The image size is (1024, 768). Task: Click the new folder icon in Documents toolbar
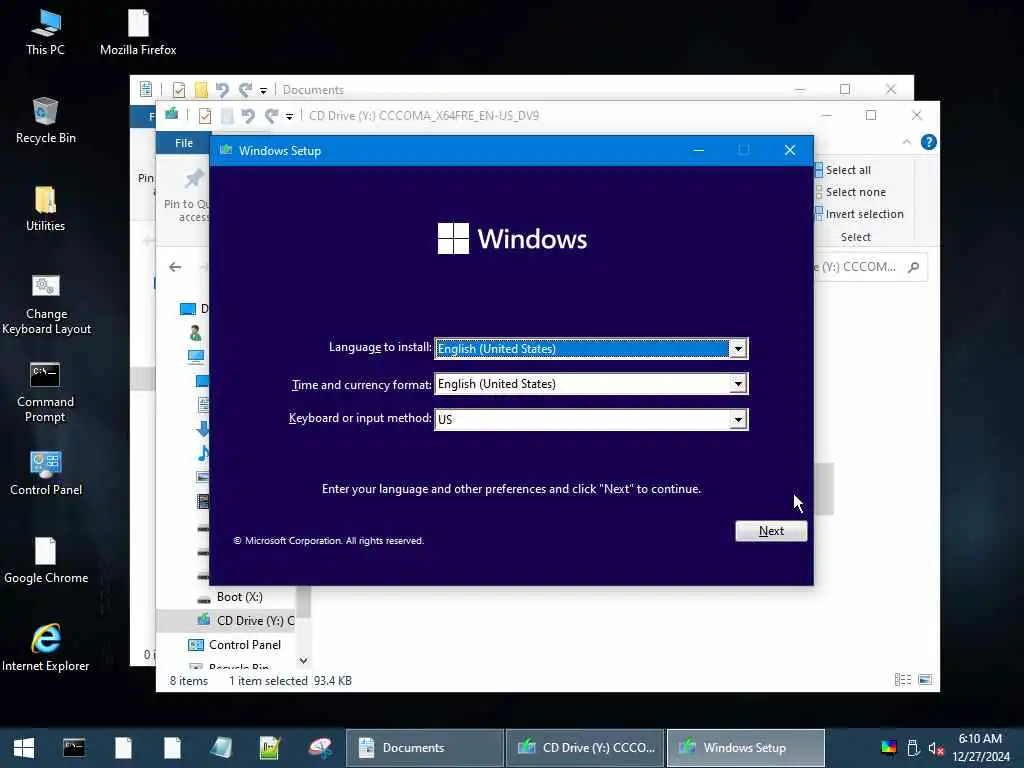click(201, 89)
